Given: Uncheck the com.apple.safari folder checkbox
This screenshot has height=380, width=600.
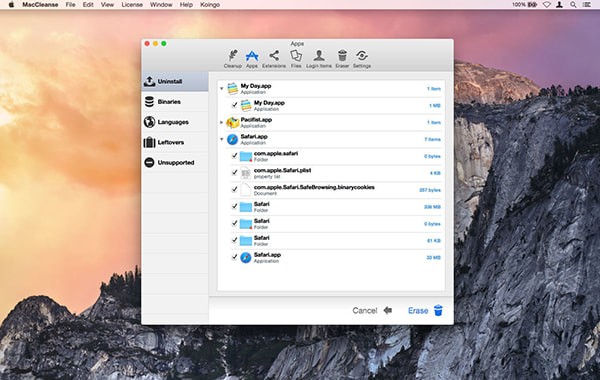Looking at the screenshot, I should click(x=234, y=156).
